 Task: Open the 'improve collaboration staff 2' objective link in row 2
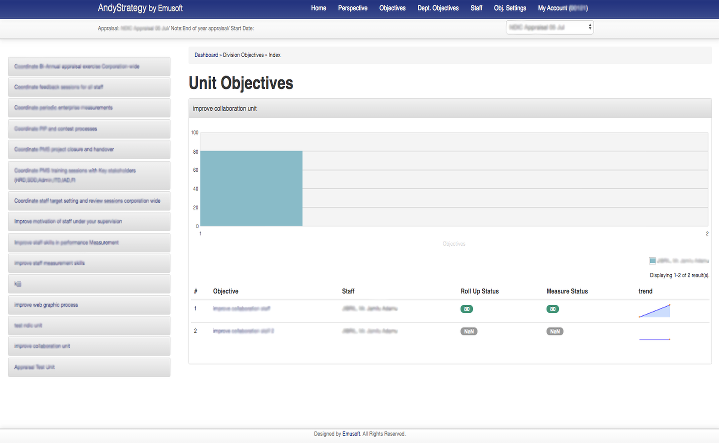tap(243, 331)
